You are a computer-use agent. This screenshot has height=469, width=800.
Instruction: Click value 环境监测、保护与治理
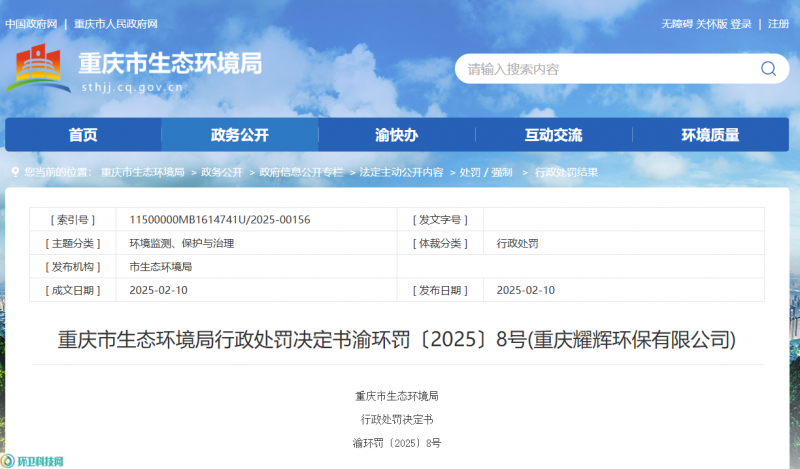point(182,243)
